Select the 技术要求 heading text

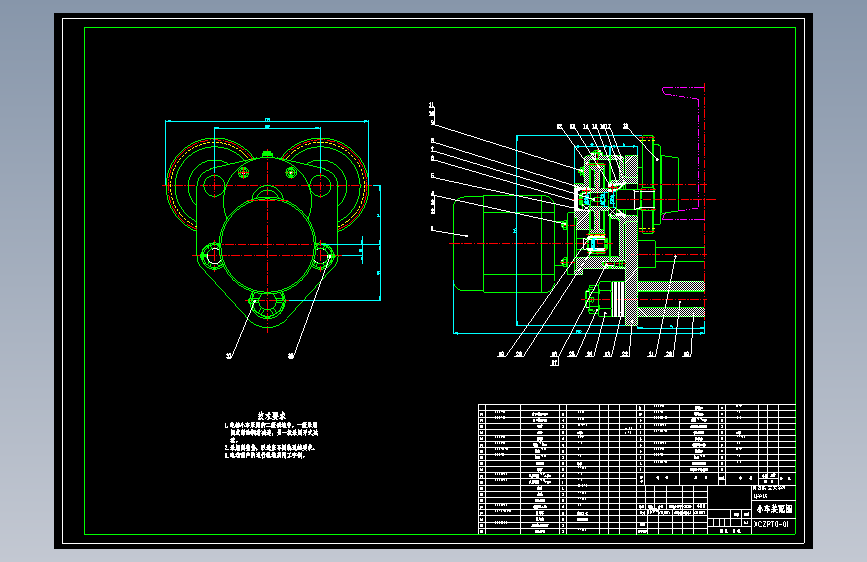271,415
